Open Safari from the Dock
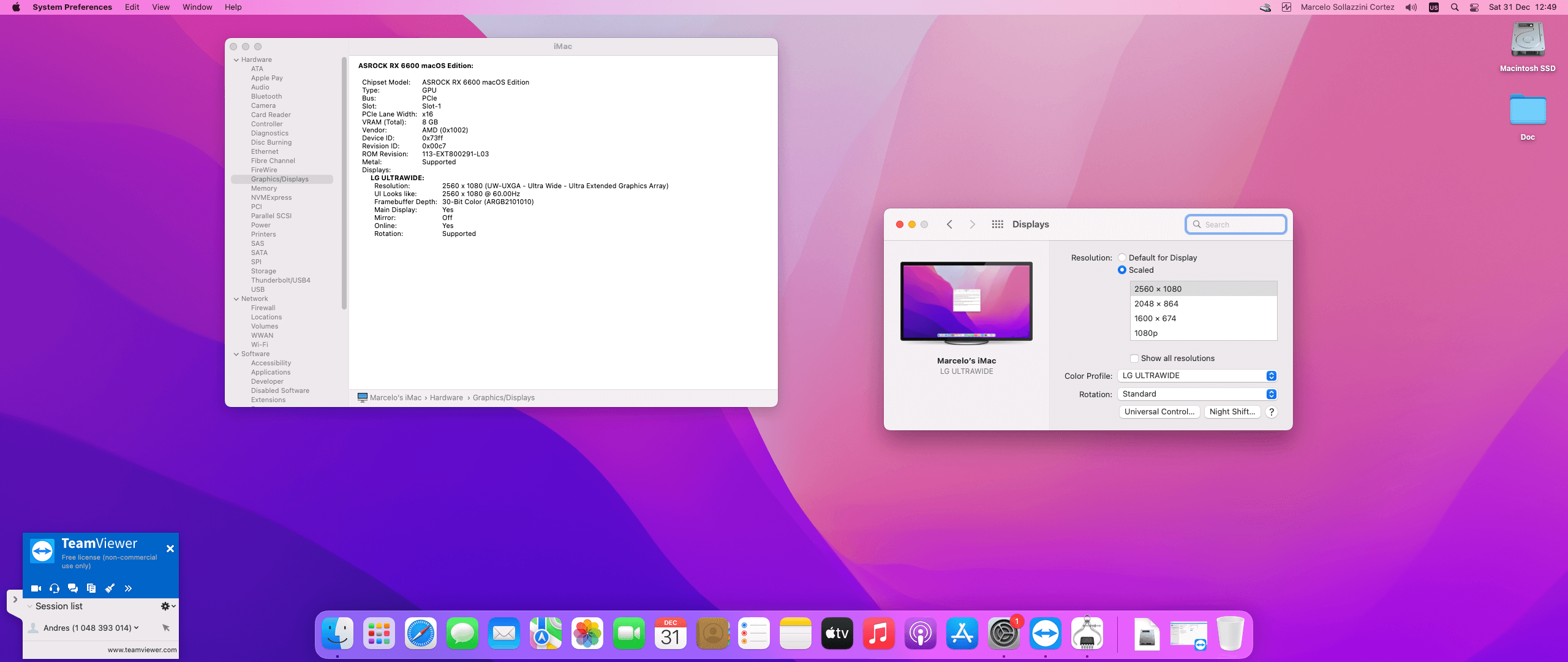Screen dimensions: 1568x662 pyautogui.click(x=421, y=634)
